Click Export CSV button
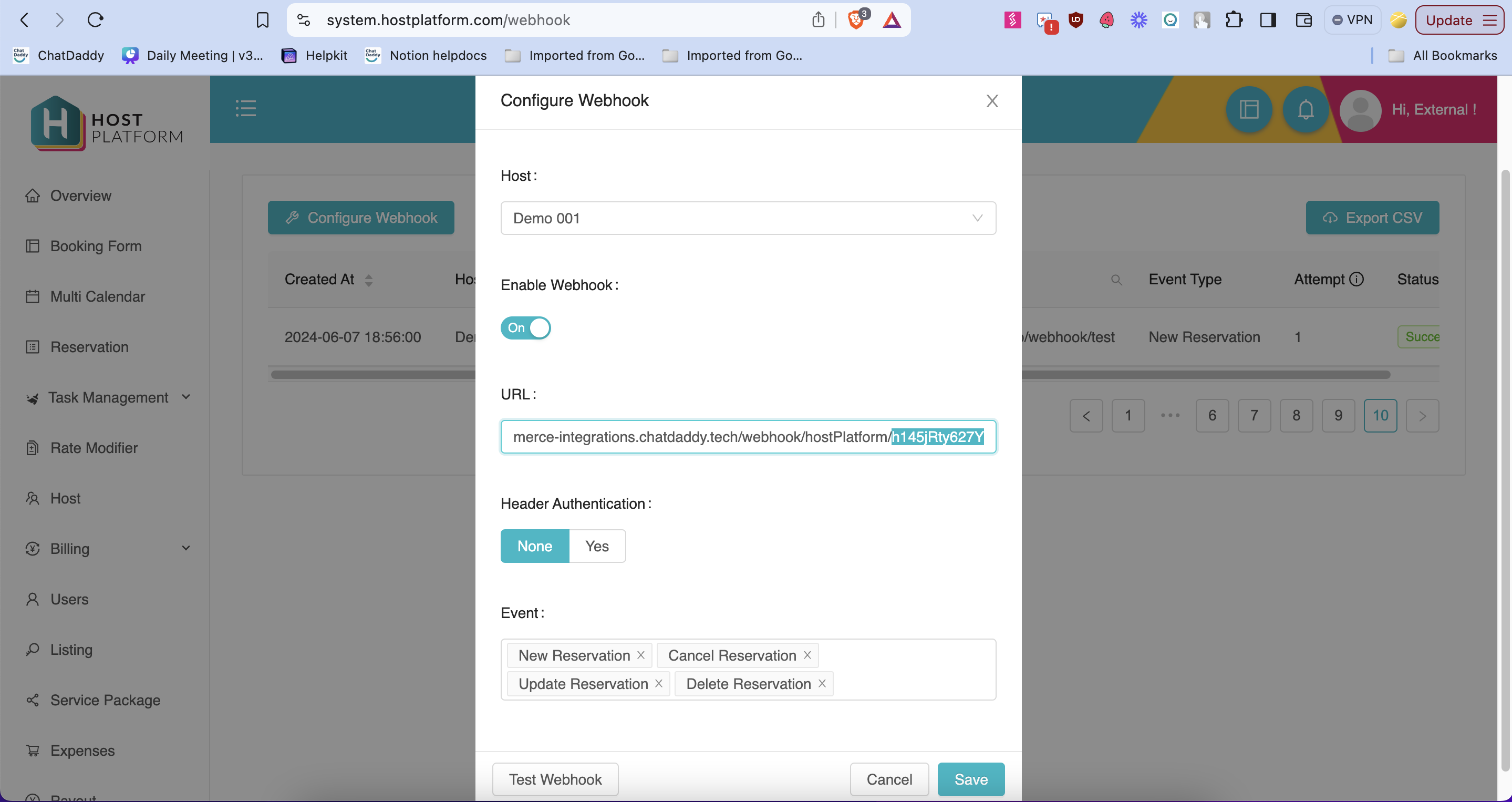The image size is (1512, 802). [1372, 218]
